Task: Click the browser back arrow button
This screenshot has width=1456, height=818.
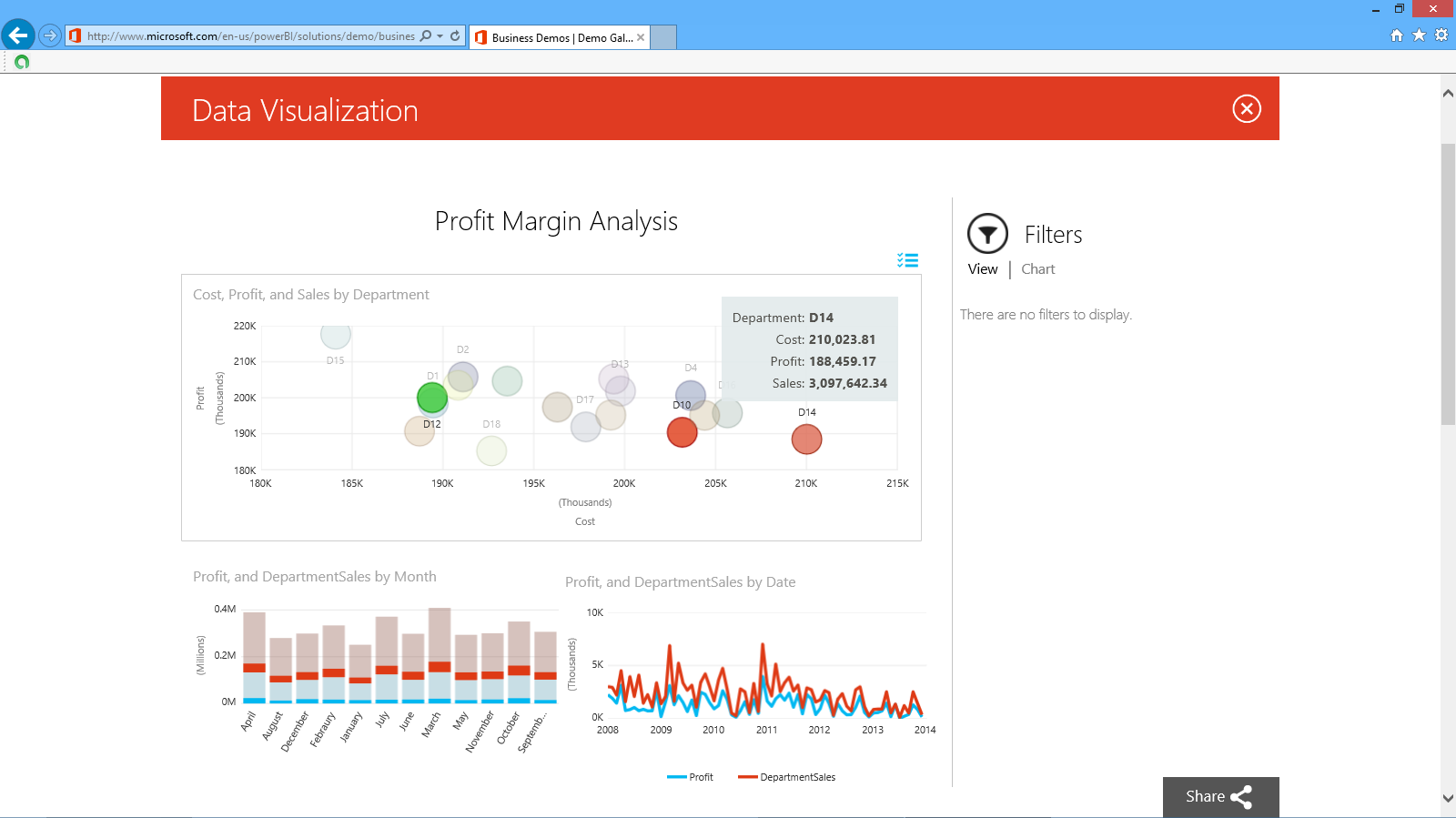Action: [18, 35]
